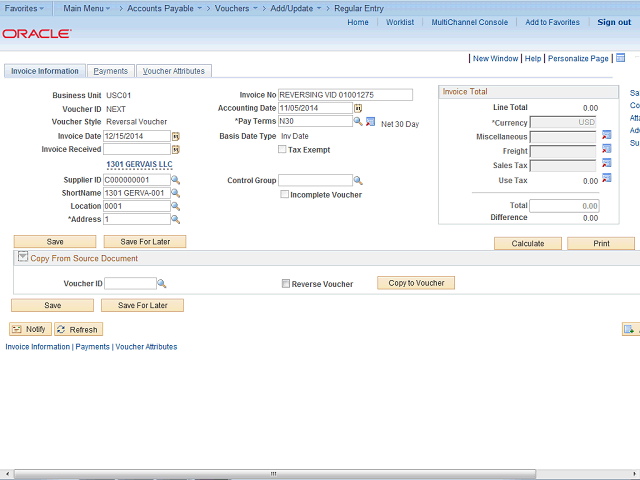This screenshot has width=640, height=480.
Task: Open 1301 GERVAIS LLC supplier link
Action: tap(139, 164)
